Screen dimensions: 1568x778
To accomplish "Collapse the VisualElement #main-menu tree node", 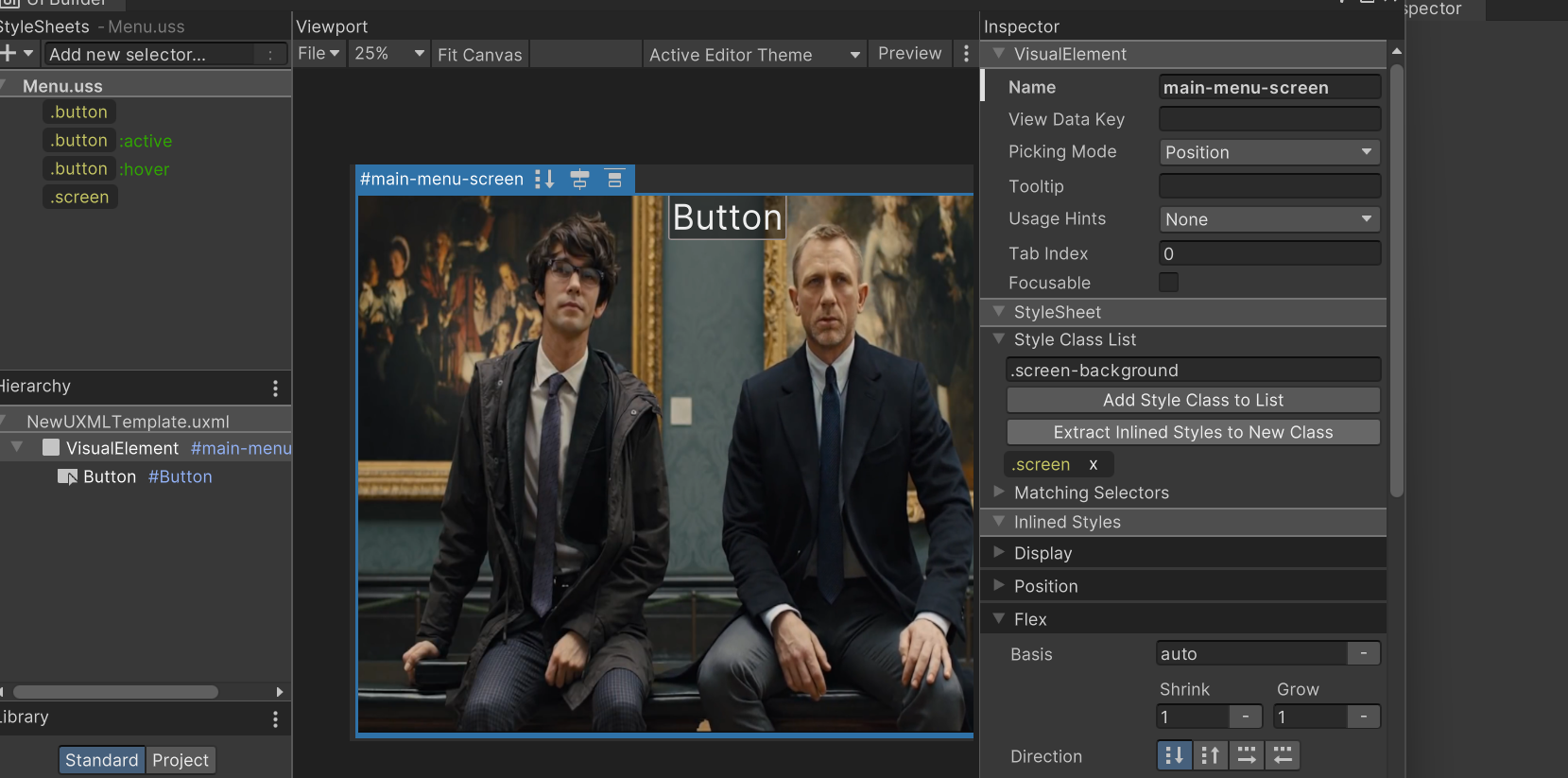I will click(17, 447).
